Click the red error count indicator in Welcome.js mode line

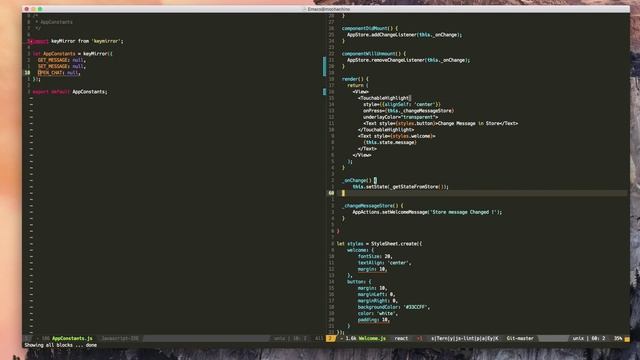(x=420, y=338)
